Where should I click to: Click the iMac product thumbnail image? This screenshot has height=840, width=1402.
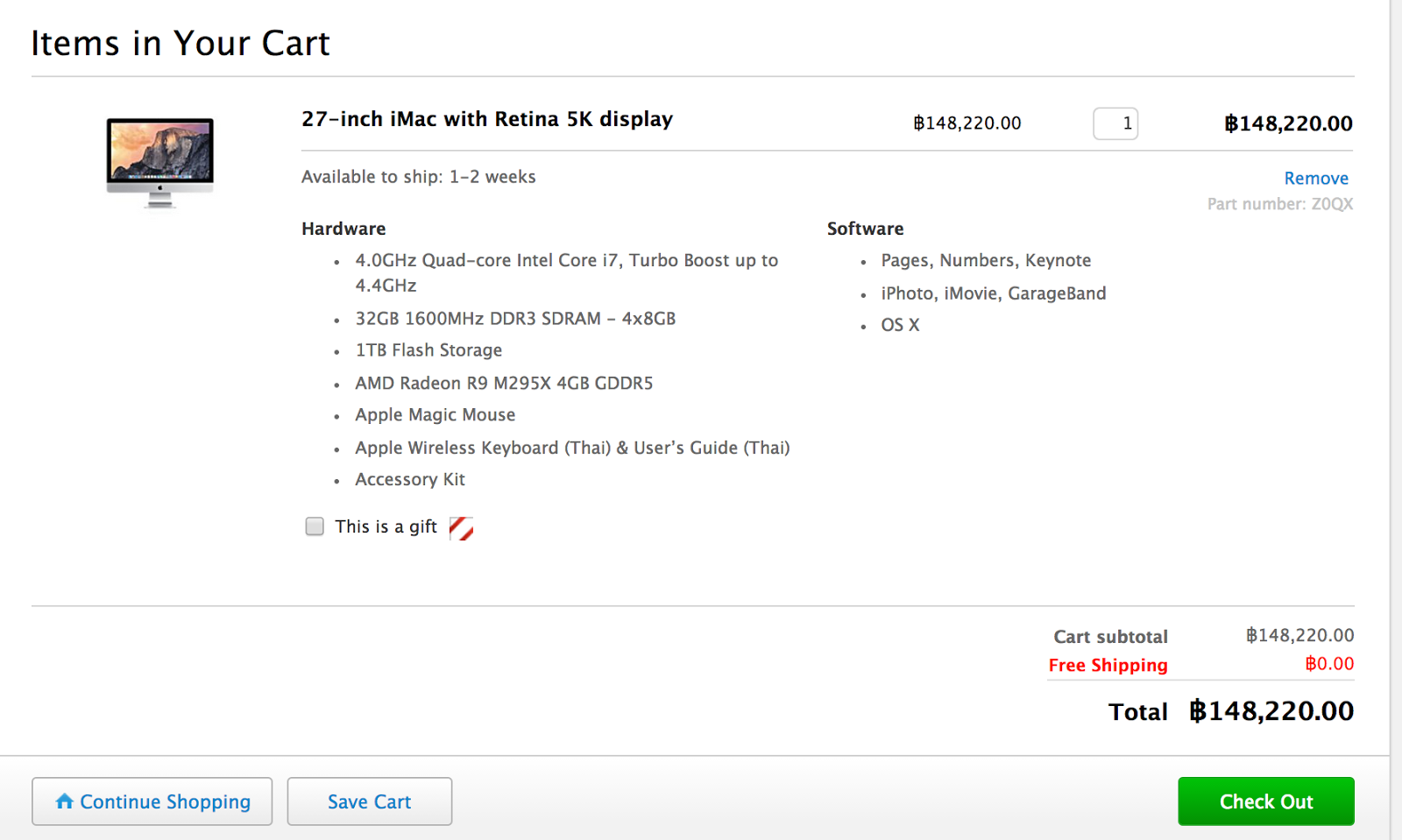[x=159, y=162]
